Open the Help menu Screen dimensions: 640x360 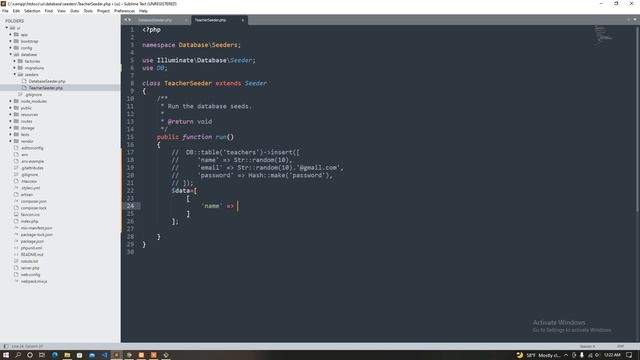click(x=143, y=11)
